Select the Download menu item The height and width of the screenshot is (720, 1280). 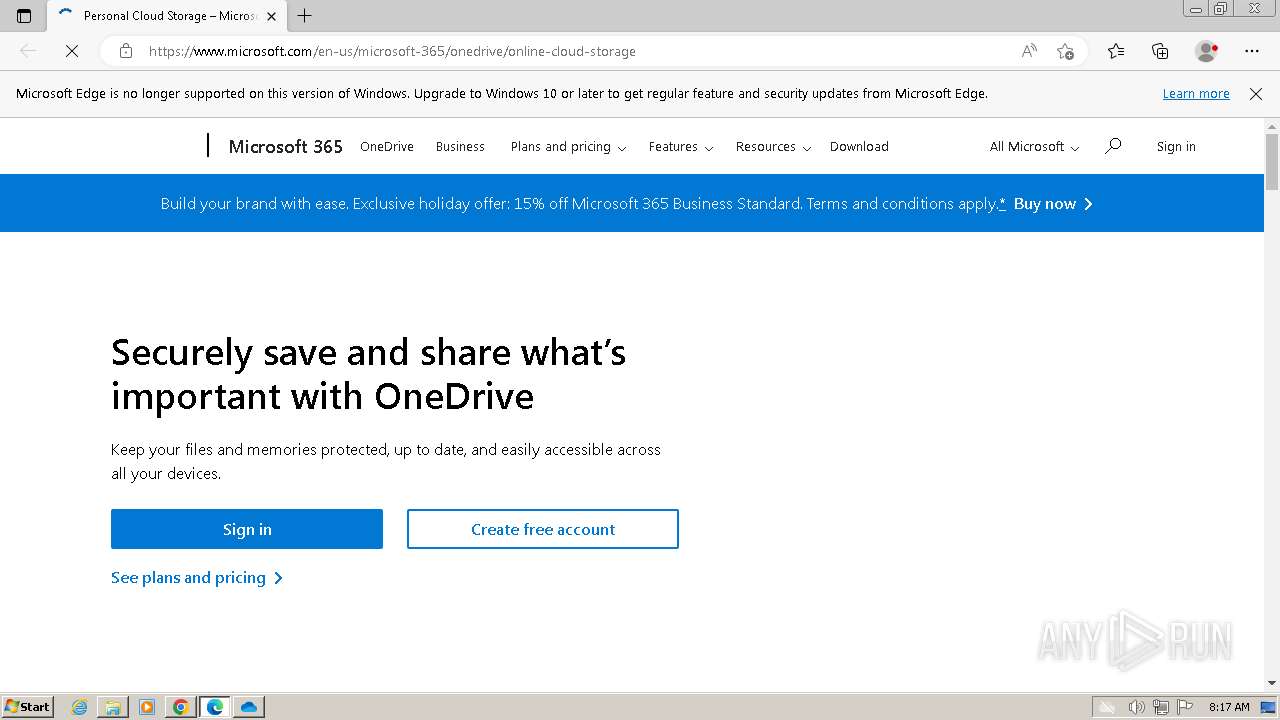point(859,146)
